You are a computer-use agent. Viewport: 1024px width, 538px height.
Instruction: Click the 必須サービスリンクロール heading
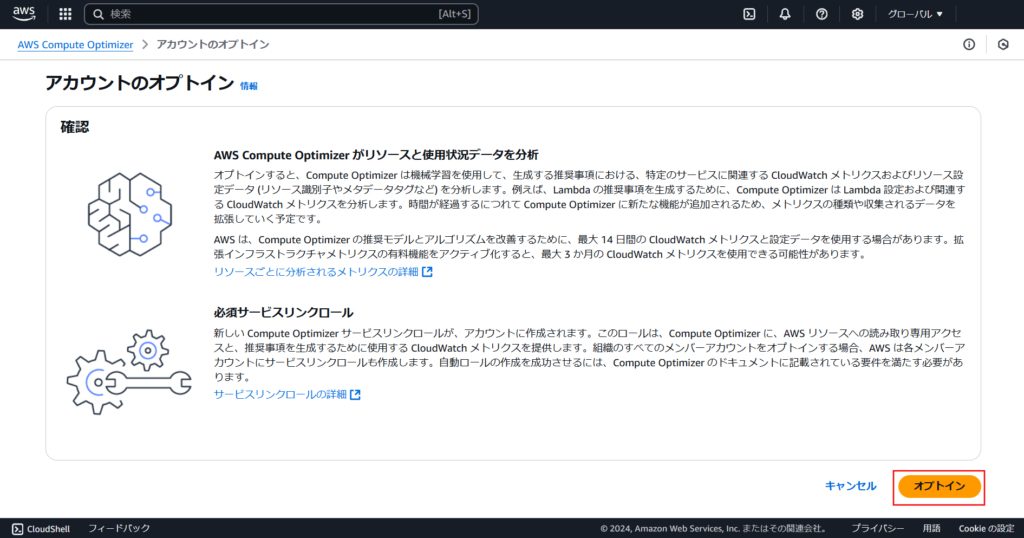click(x=283, y=312)
